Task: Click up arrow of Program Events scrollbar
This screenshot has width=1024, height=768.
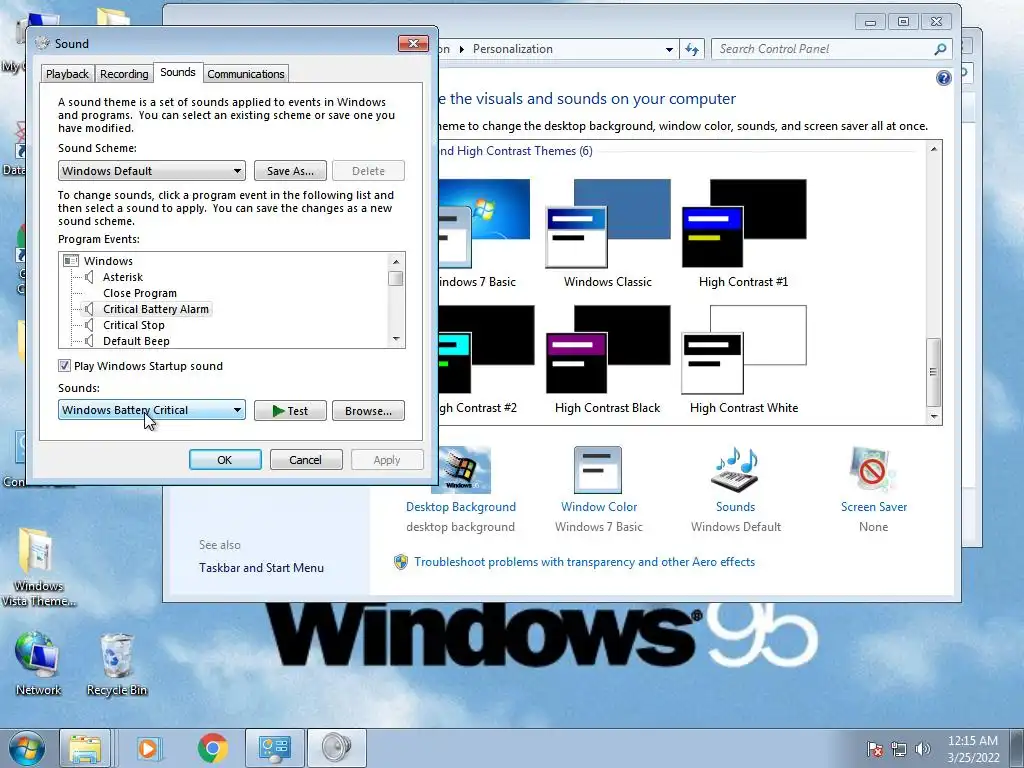Action: point(396,261)
